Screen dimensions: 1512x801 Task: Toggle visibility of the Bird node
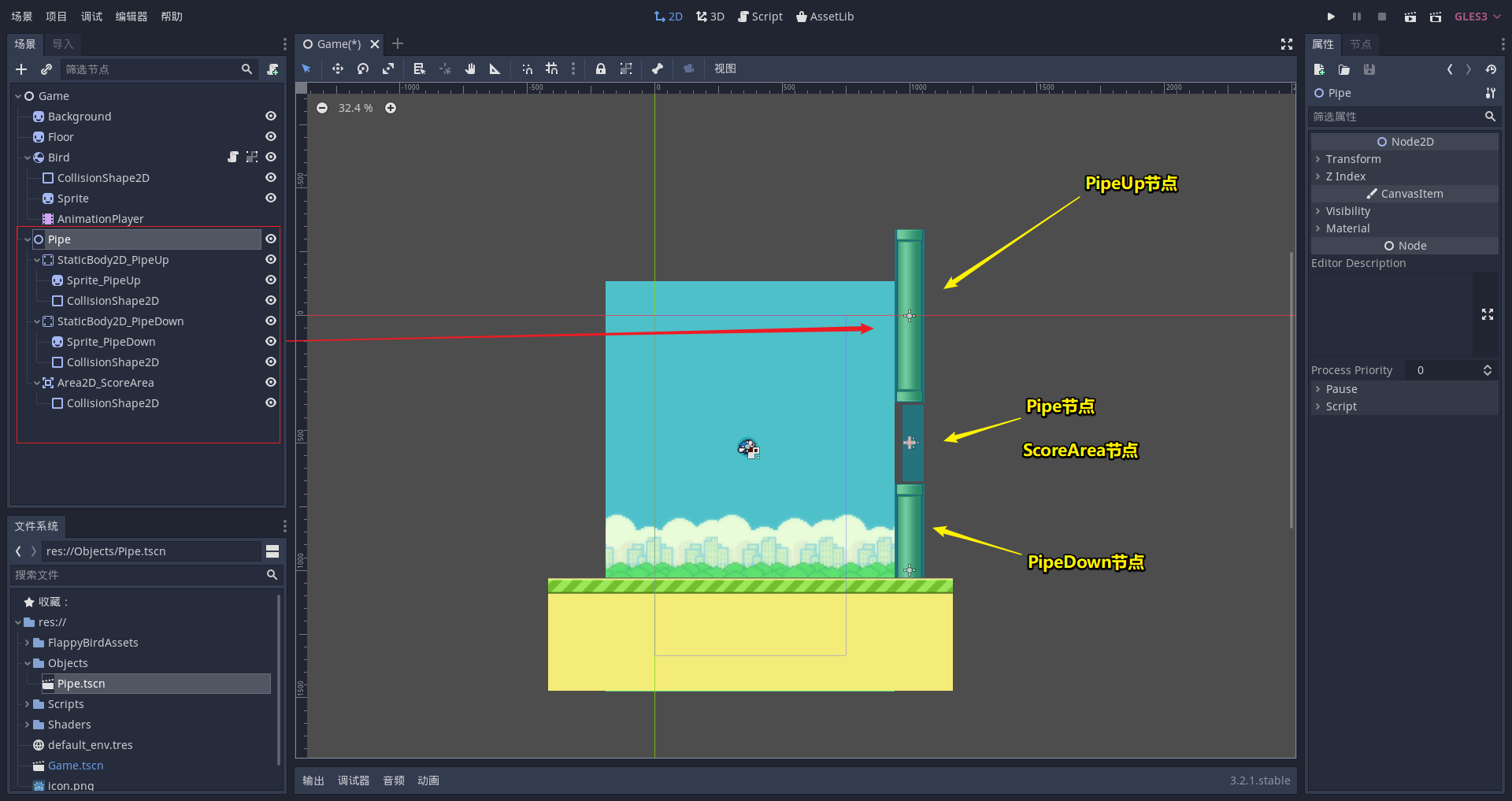pyautogui.click(x=271, y=158)
